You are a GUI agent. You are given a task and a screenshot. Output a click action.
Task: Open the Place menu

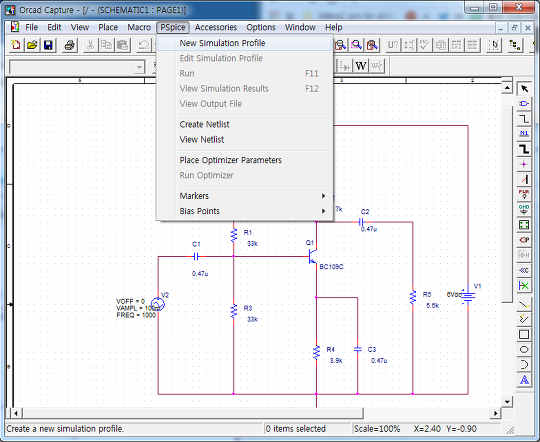[108, 27]
